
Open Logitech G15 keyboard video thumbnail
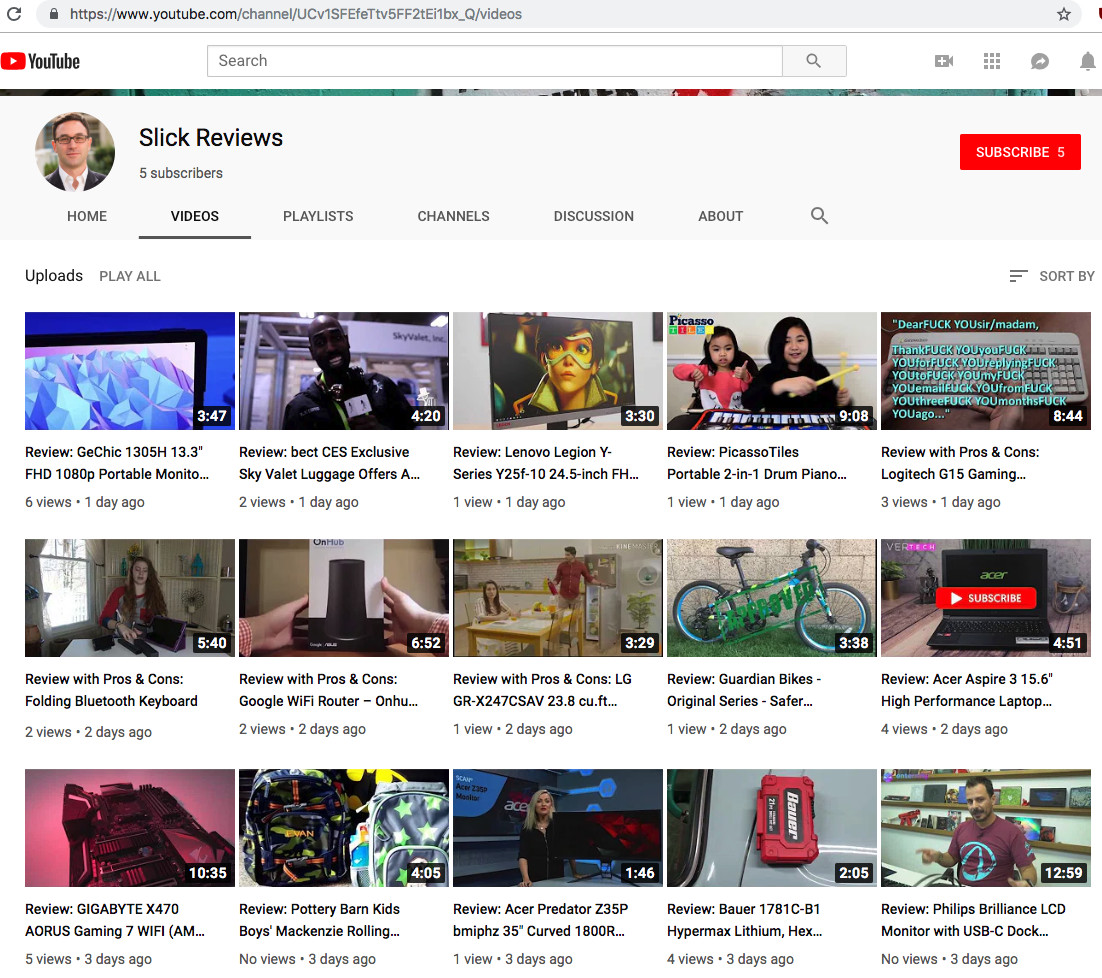[986, 371]
